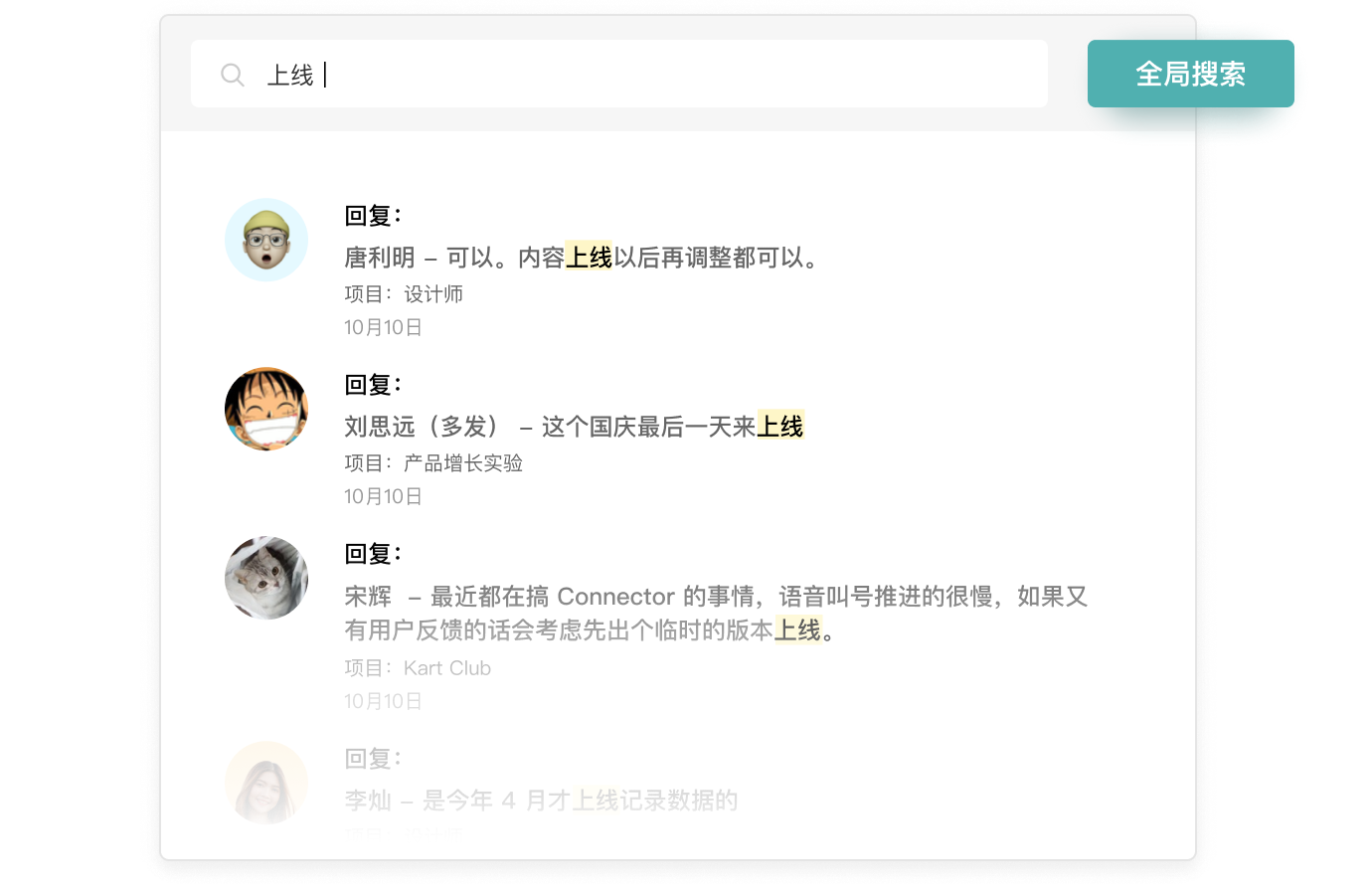Click the 10月10日 date under 产品增长实验
Viewport: 1372px width, 895px height.
[384, 496]
